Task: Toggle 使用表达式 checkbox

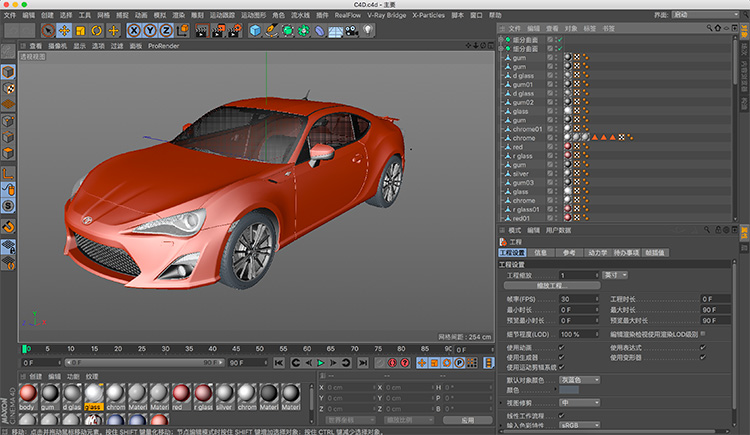Action: pyautogui.click(x=703, y=347)
